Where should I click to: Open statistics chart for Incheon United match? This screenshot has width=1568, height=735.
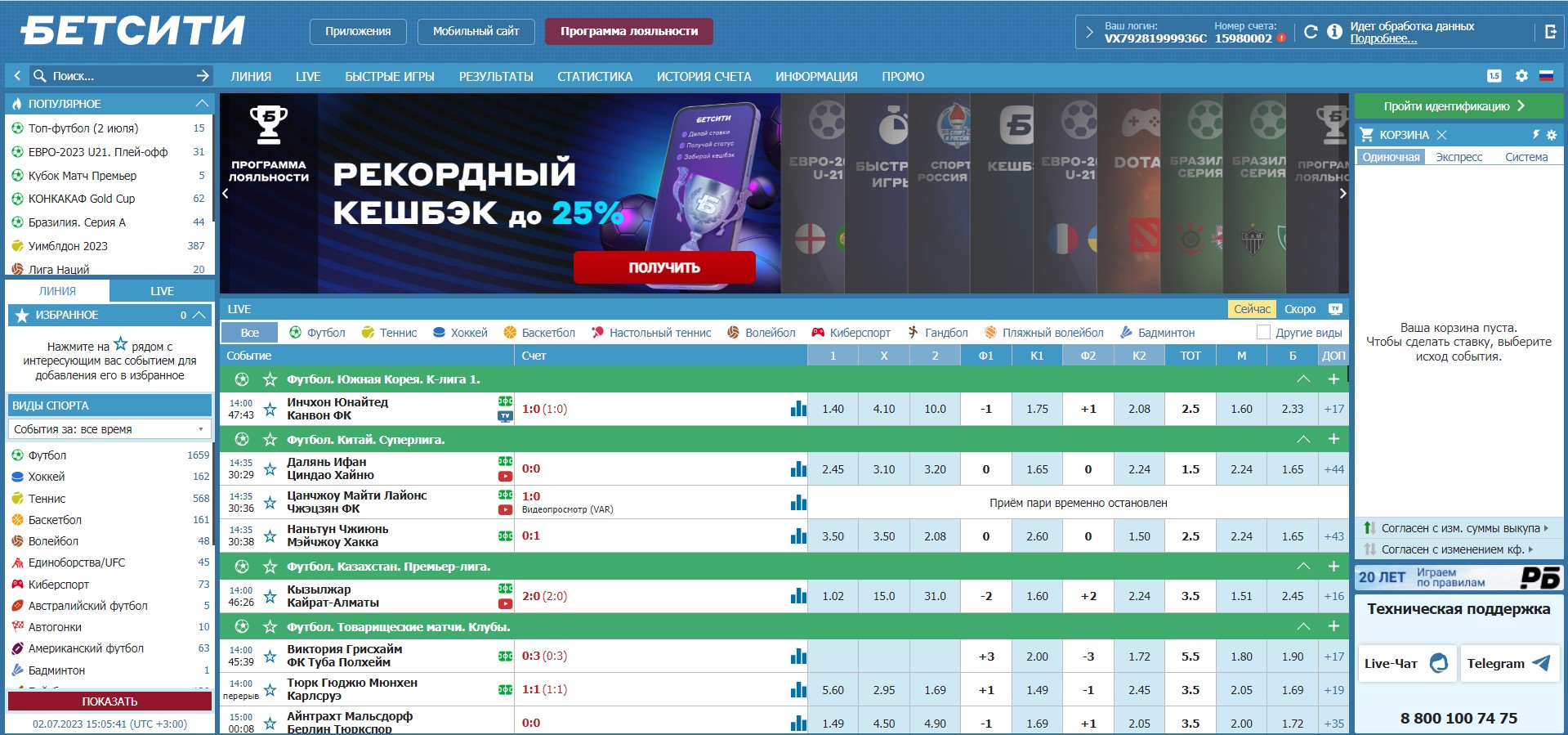coord(798,409)
